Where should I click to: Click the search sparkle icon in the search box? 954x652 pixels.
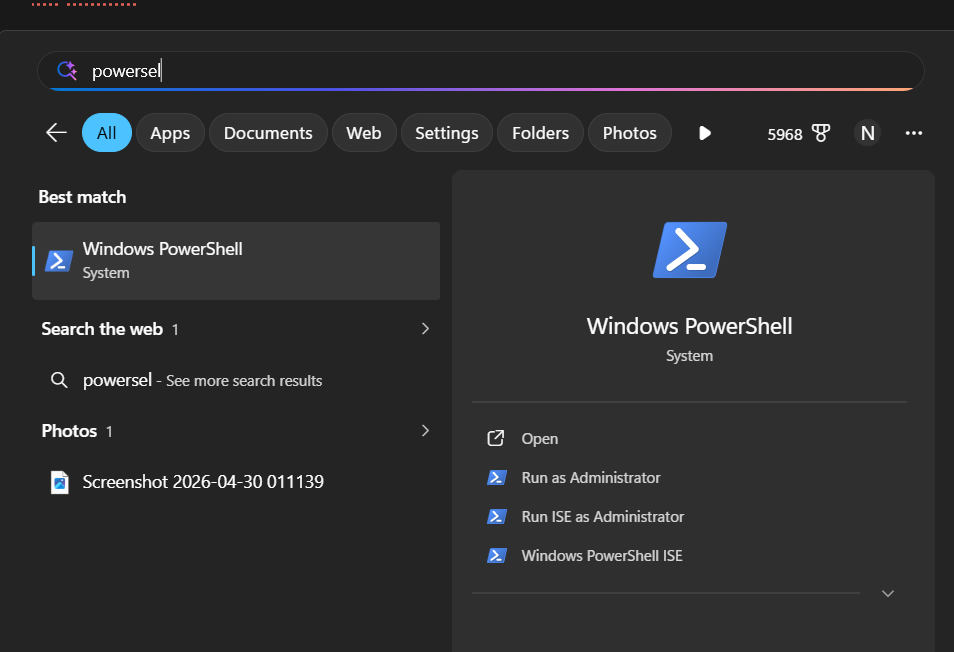67,71
